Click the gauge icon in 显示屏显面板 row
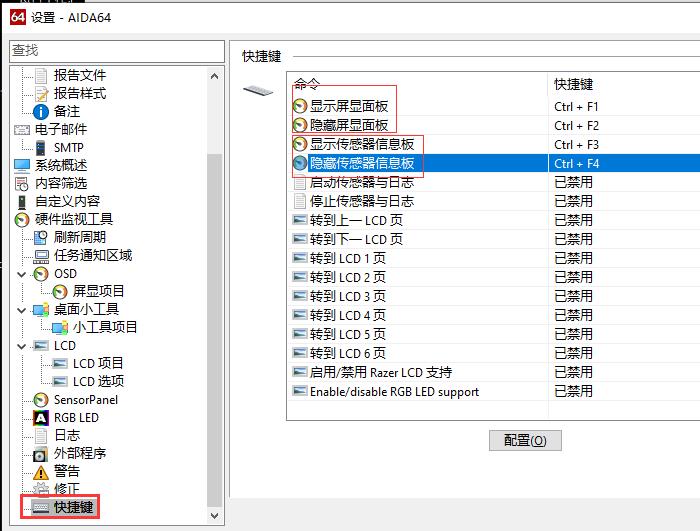Viewport: 700px width, 531px height. point(300,106)
